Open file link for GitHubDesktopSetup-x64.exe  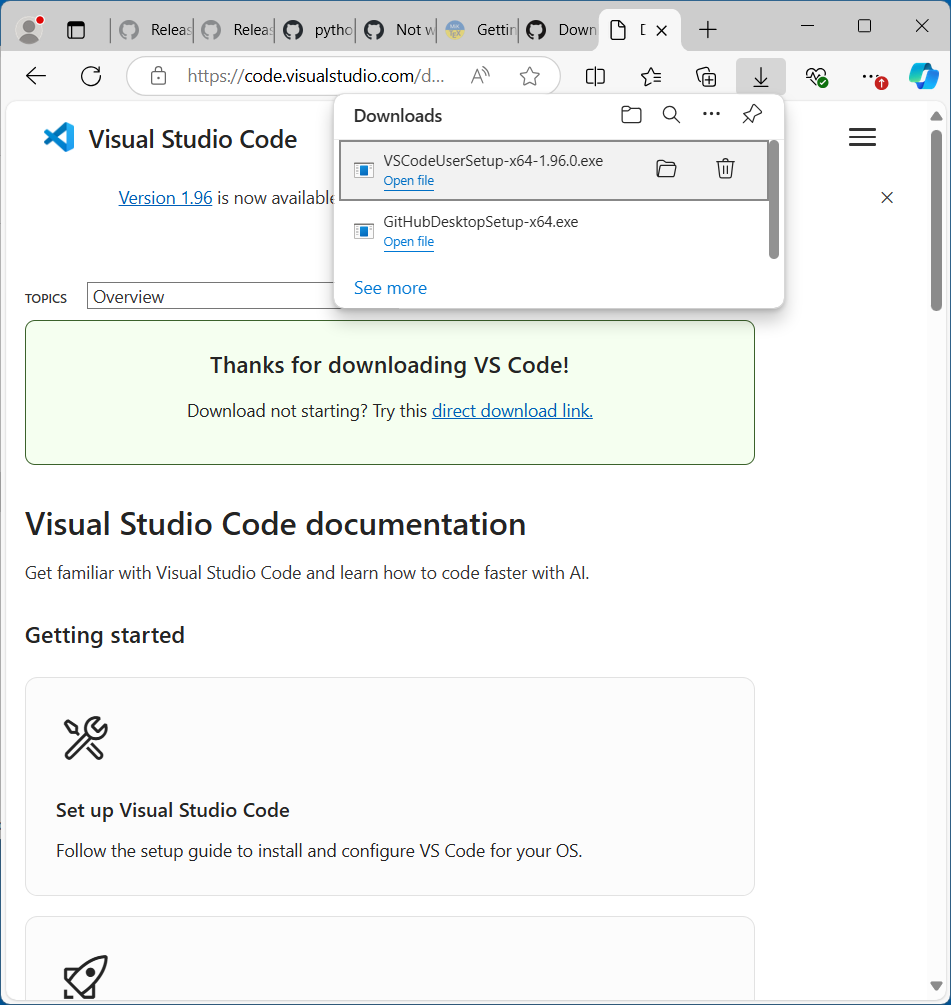pos(408,242)
